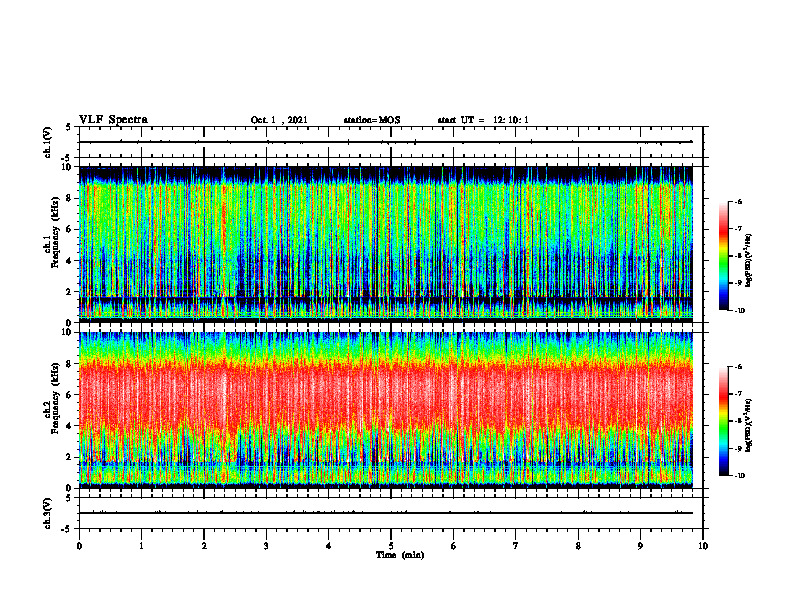Image resolution: width=792 pixels, height=612 pixels.
Task: Select the date text "Oct. 1, 2021"
Action: [x=279, y=120]
